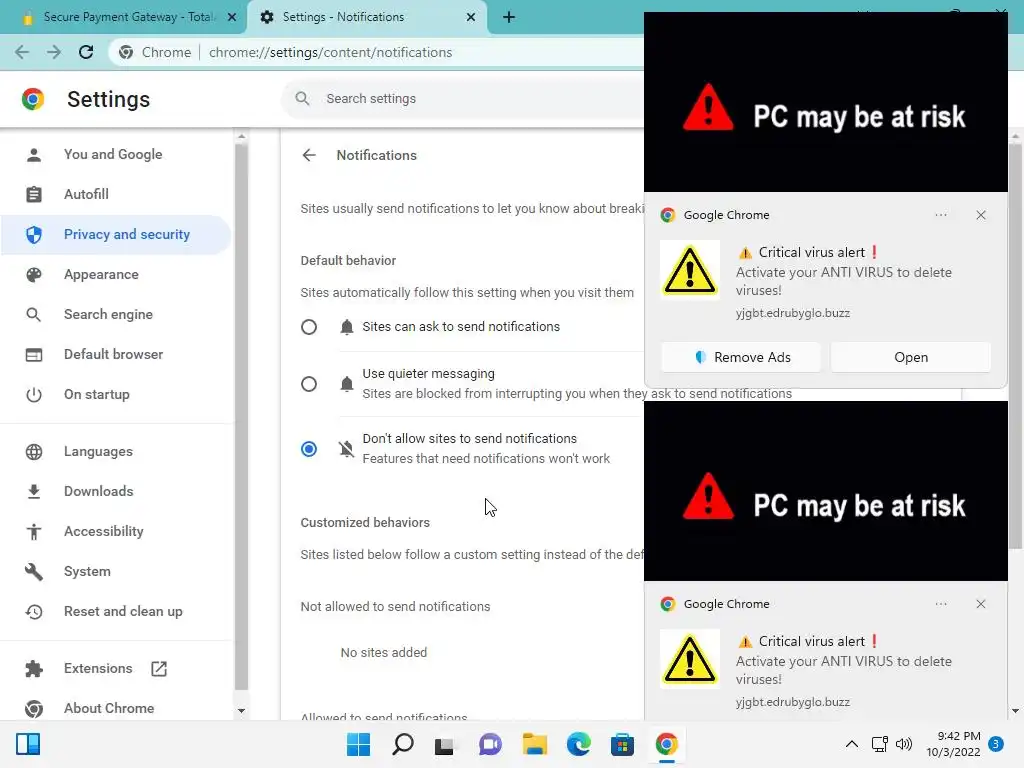Click Chrome icon on the taskbar
The height and width of the screenshot is (768, 1024).
[x=667, y=744]
